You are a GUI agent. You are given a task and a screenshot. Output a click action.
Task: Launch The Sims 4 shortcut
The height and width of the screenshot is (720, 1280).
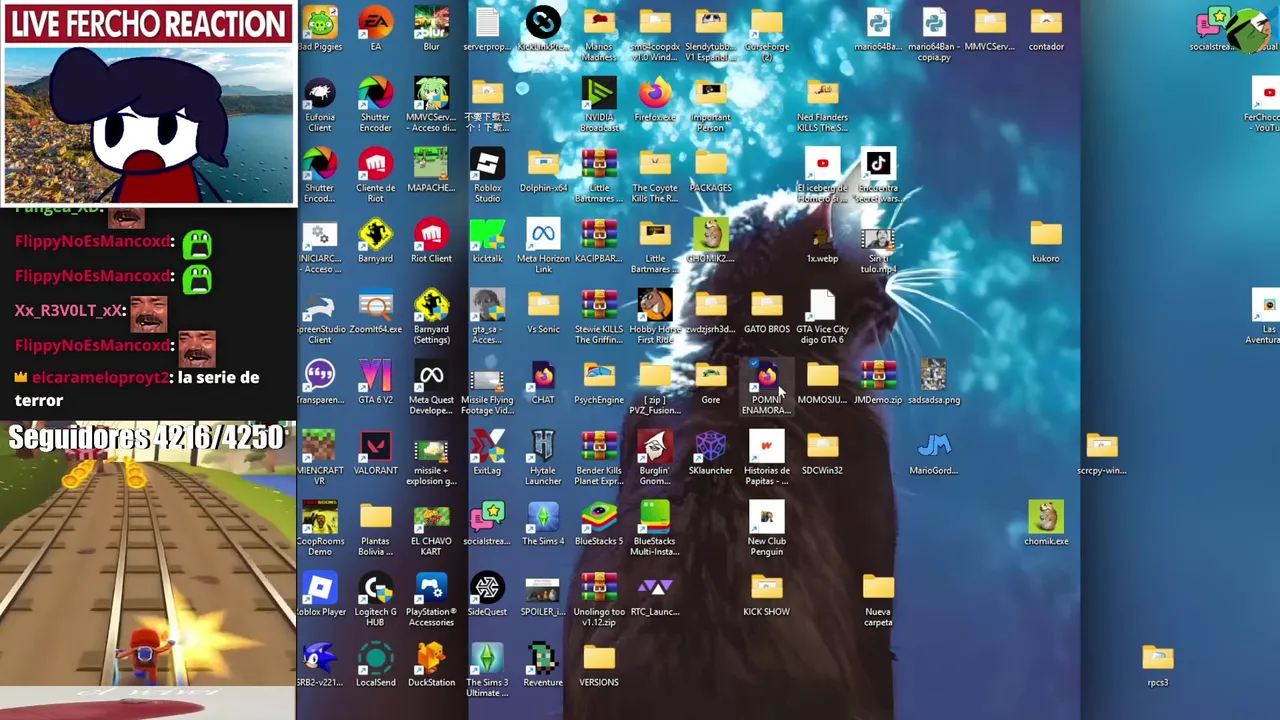(x=543, y=518)
